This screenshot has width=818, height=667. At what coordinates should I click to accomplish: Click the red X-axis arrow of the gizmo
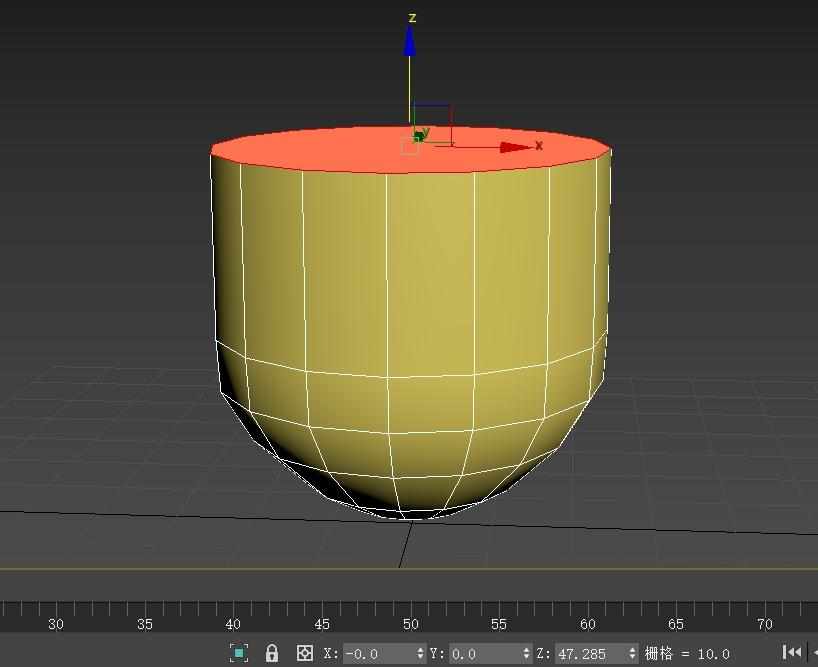516,147
